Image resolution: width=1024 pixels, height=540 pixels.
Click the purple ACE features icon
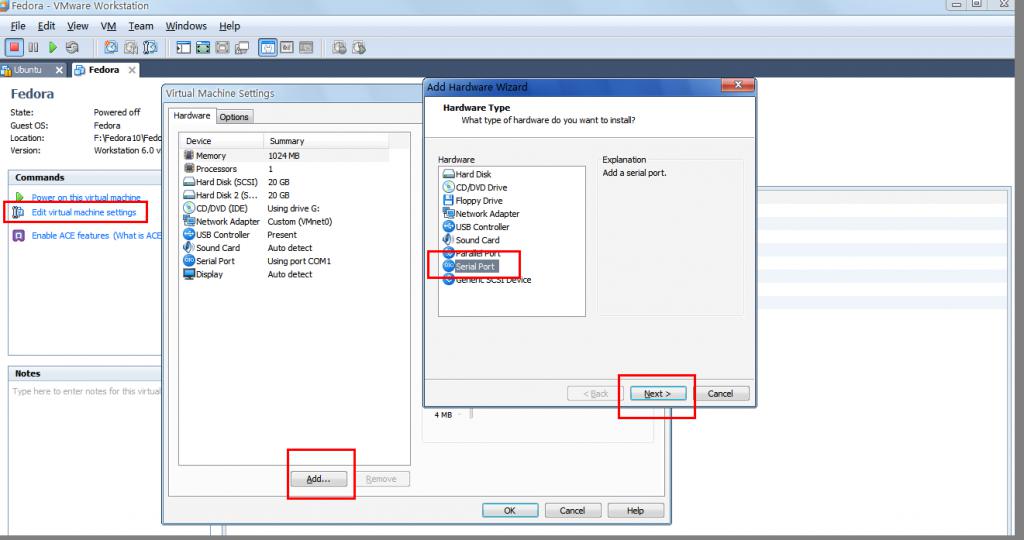point(19,236)
